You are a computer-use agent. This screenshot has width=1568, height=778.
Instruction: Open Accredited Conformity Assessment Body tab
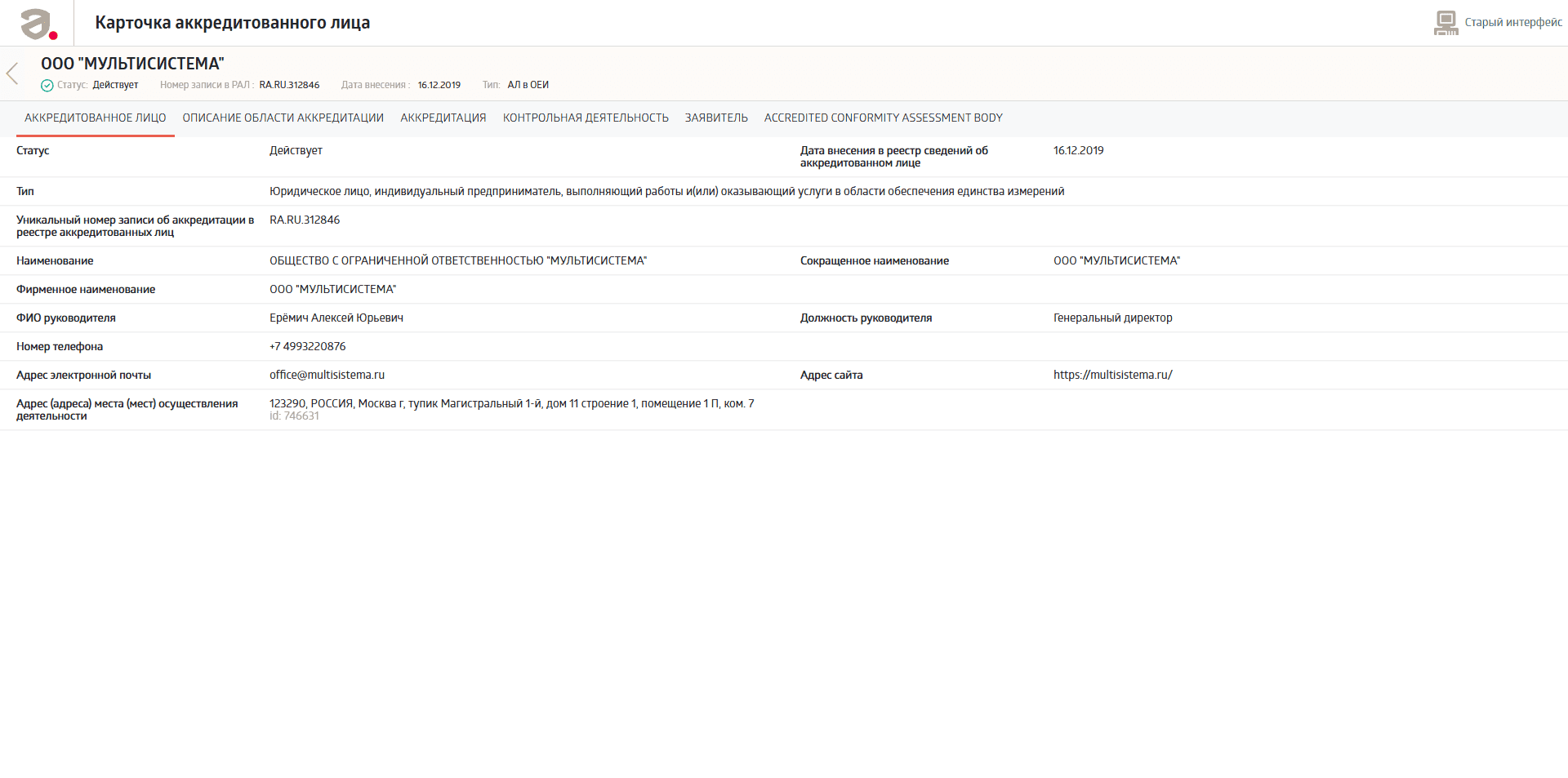(884, 118)
